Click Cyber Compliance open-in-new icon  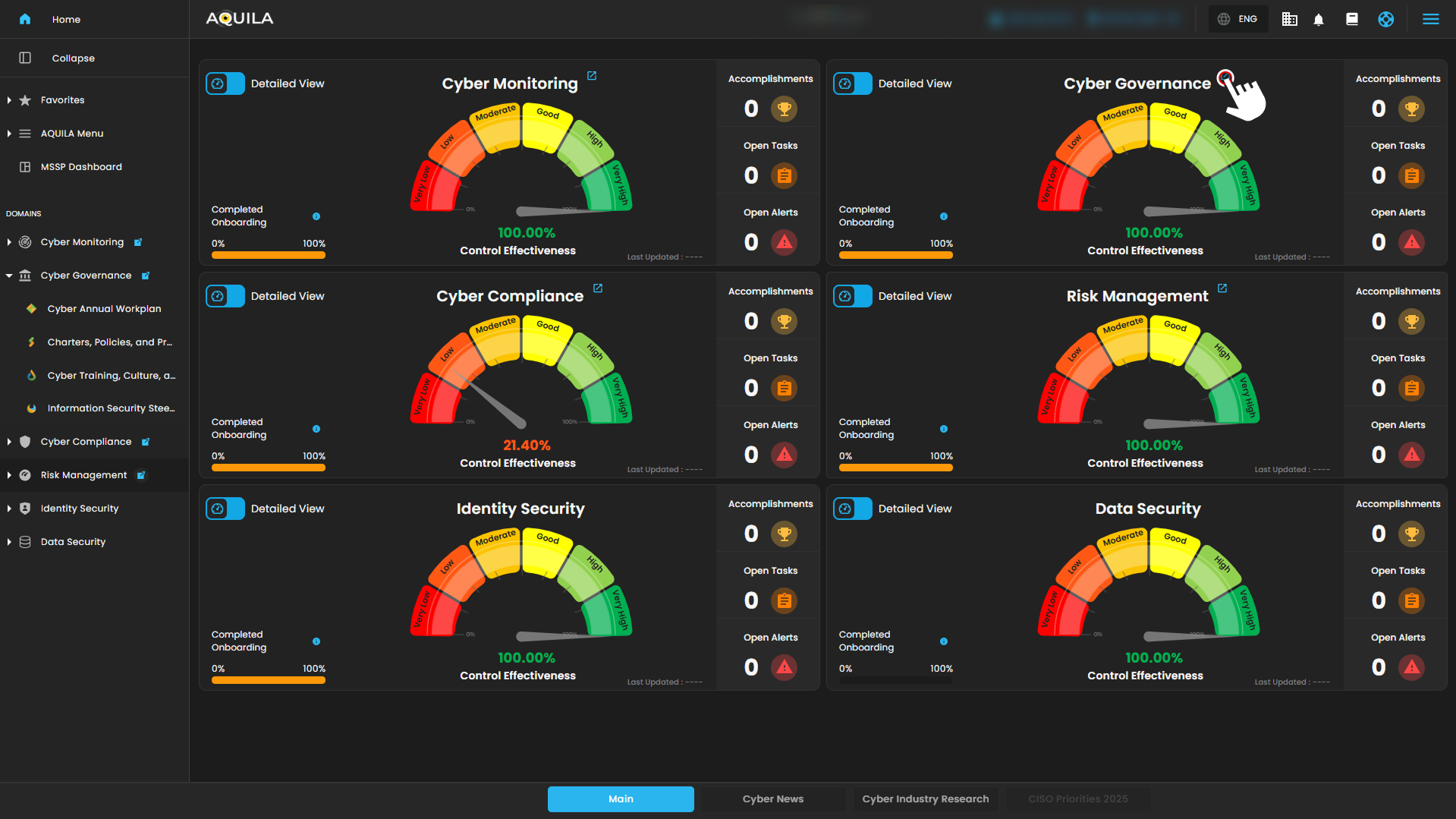598,288
